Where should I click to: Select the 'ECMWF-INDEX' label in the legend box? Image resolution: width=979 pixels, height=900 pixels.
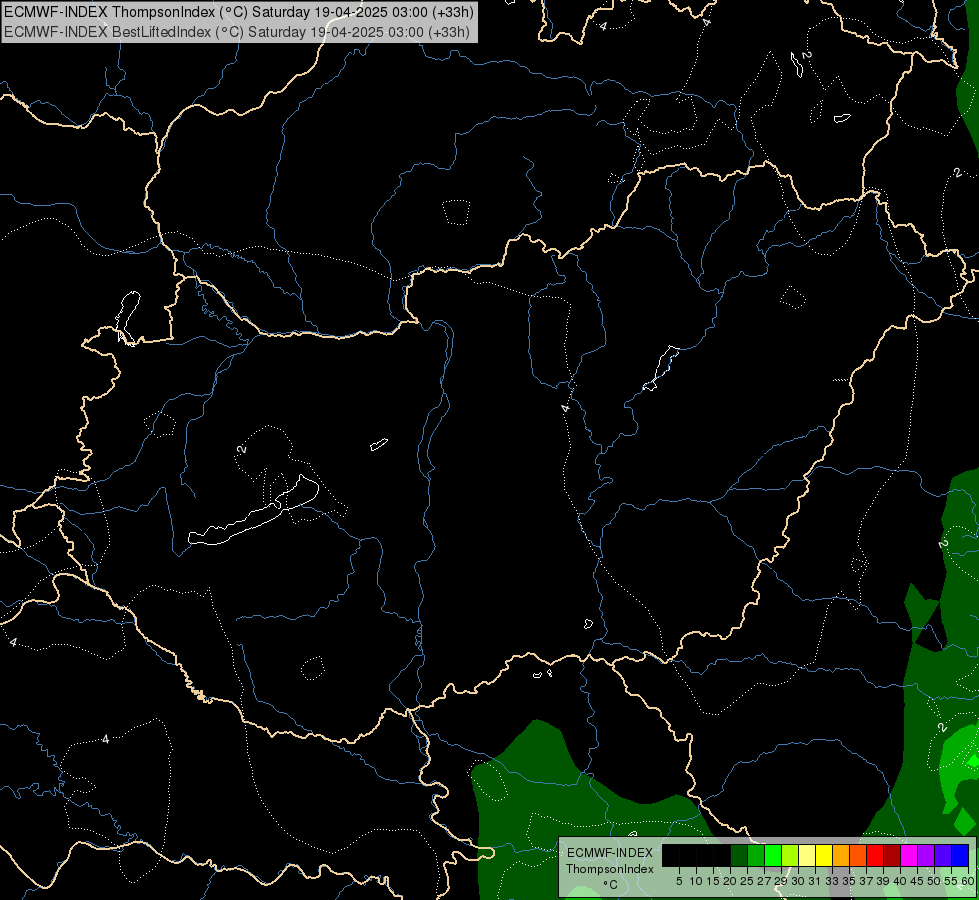click(x=609, y=853)
